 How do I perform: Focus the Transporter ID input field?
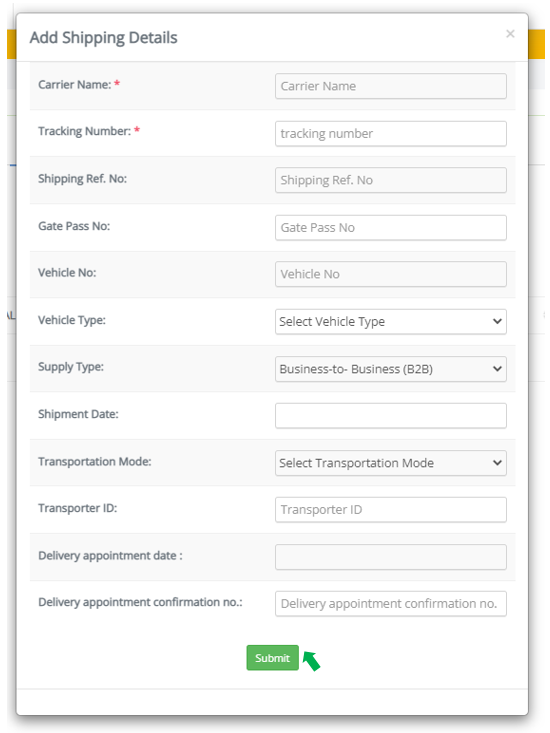[391, 510]
